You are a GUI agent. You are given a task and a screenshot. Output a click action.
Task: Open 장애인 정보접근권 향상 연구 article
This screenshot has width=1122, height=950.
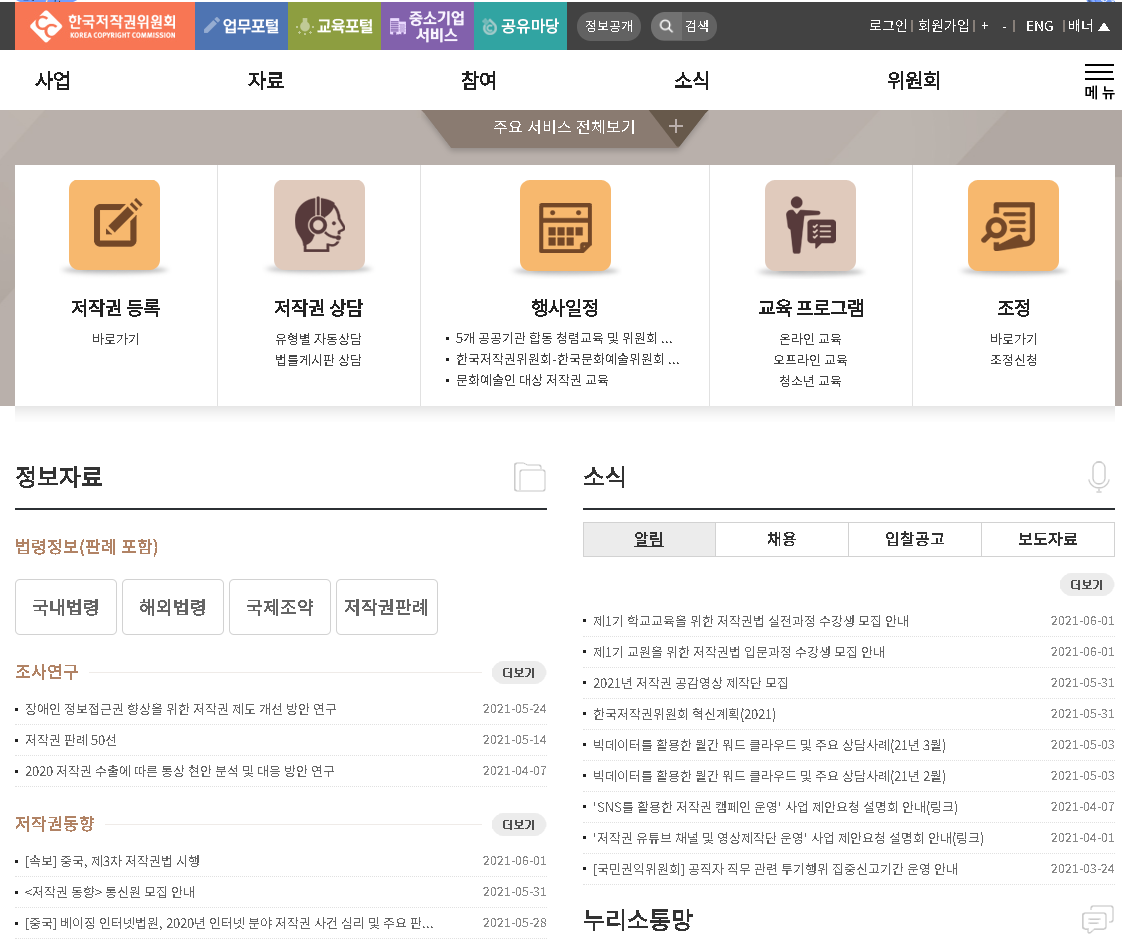pyautogui.click(x=181, y=709)
